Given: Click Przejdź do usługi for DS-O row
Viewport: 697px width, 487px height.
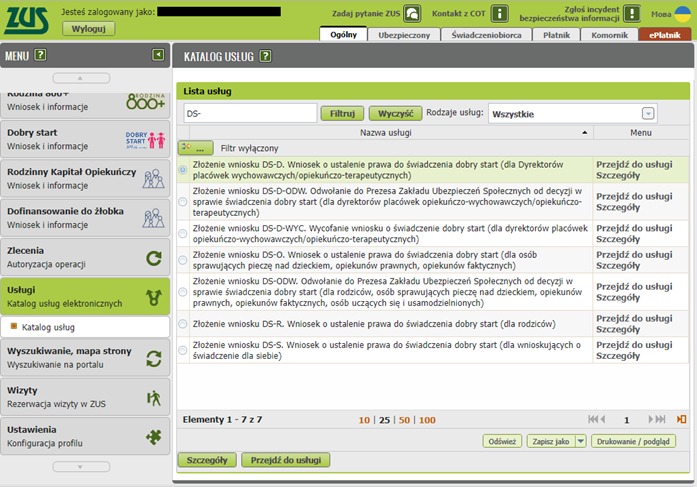Looking at the screenshot, I should click(x=634, y=255).
